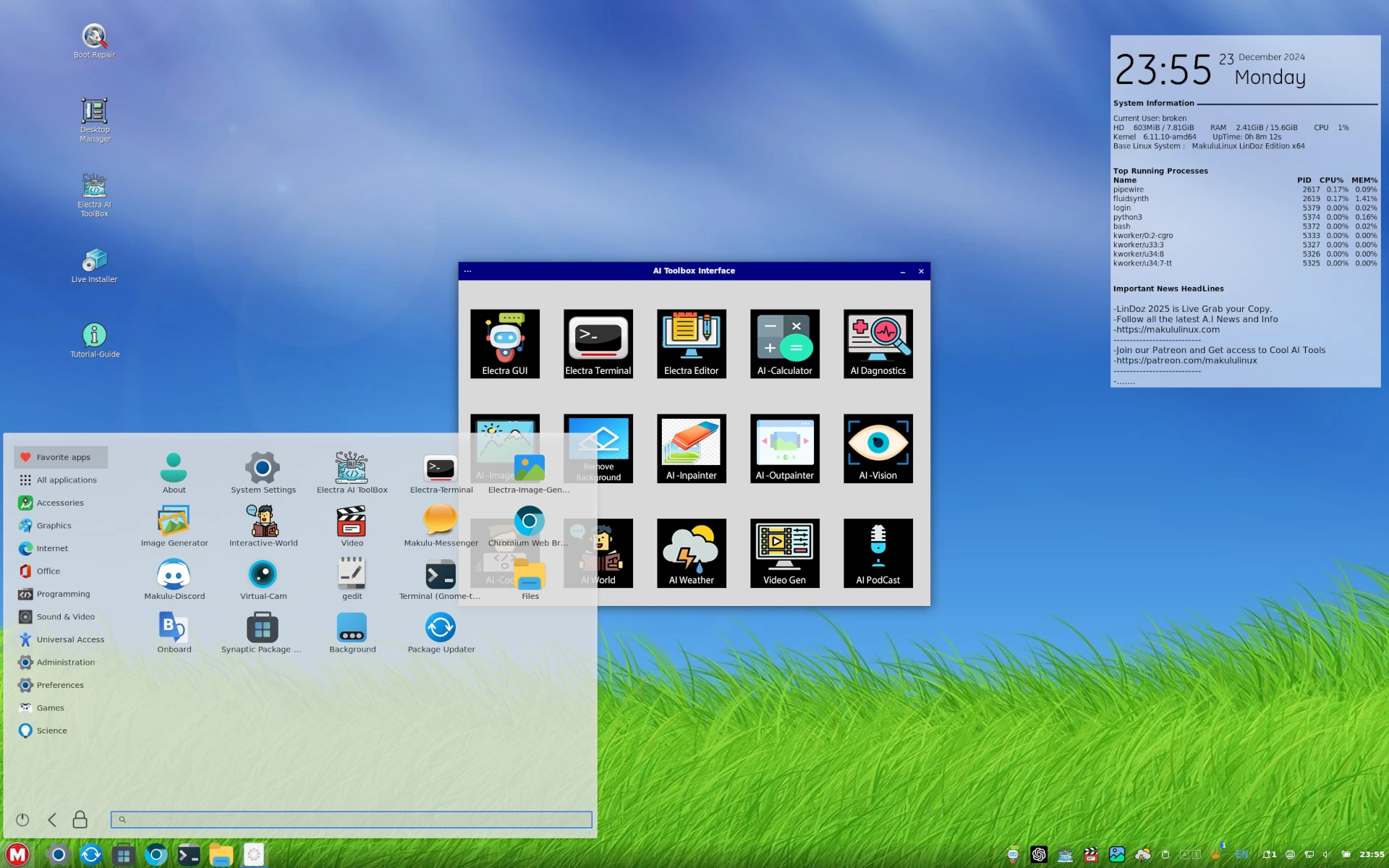Toggle Remove Background tool
1389x868 pixels.
pos(598,448)
